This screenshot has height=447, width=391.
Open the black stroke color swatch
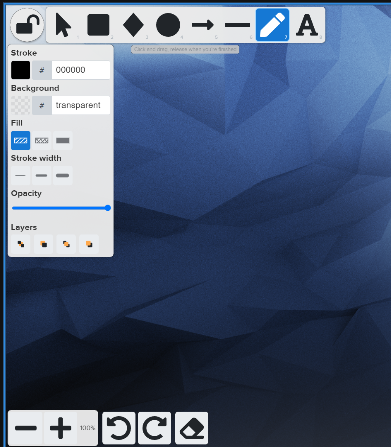[21, 70]
